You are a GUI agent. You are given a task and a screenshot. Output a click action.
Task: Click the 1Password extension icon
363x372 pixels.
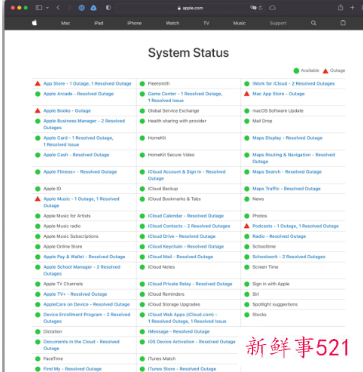[82, 8]
